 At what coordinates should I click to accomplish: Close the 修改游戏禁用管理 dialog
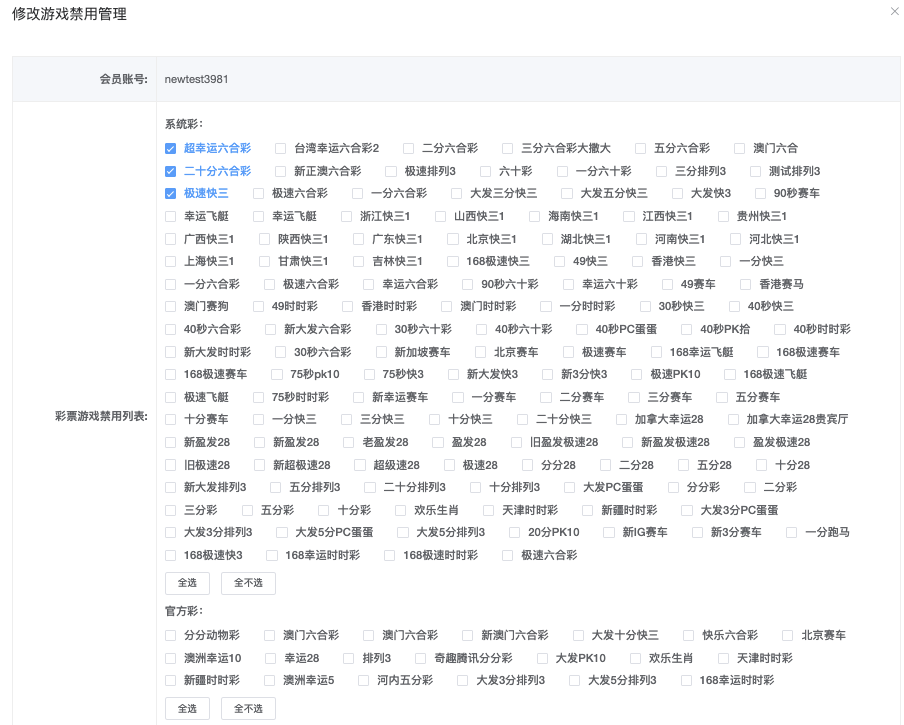[x=894, y=11]
